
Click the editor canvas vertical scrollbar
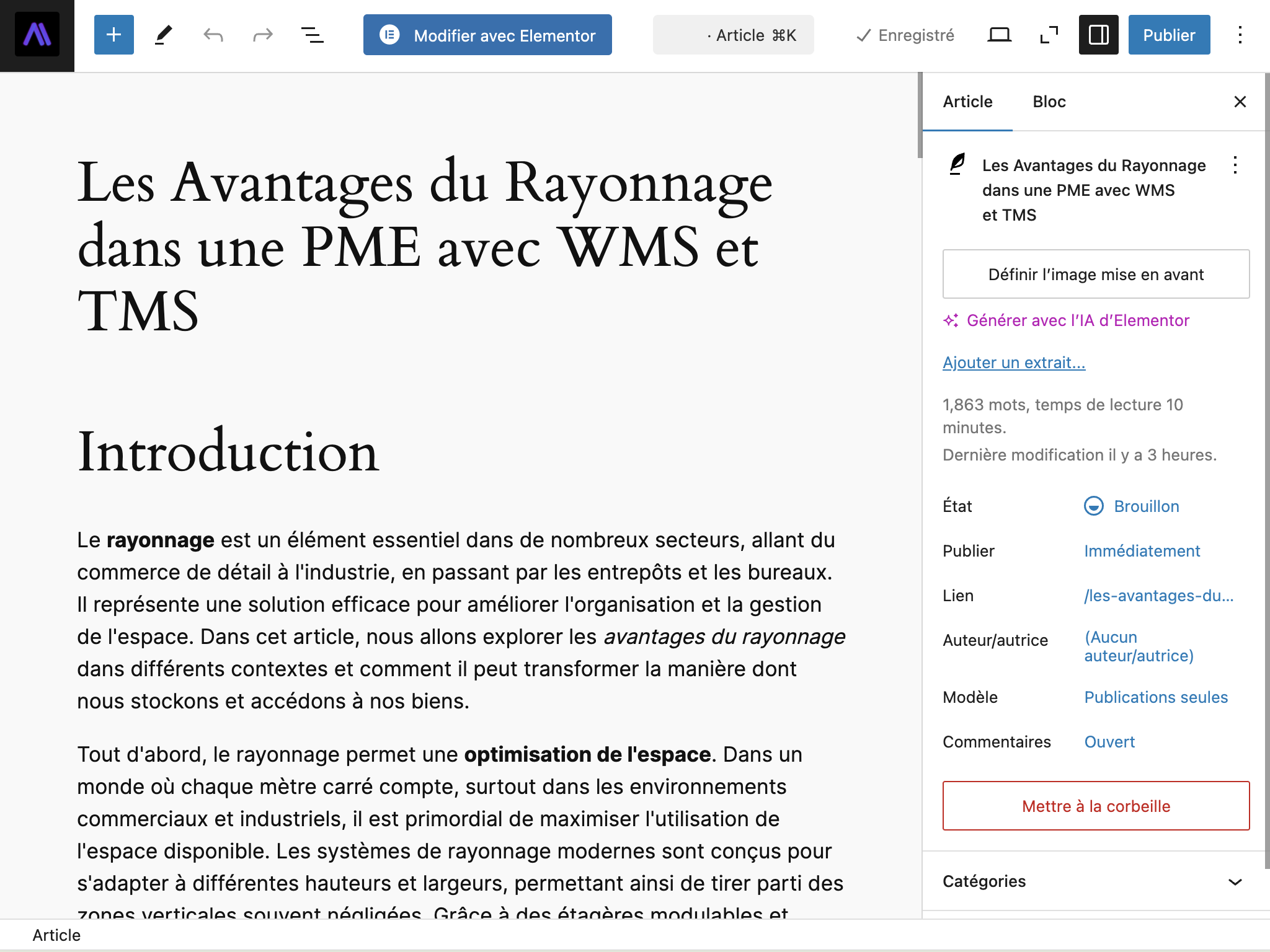pos(920,115)
